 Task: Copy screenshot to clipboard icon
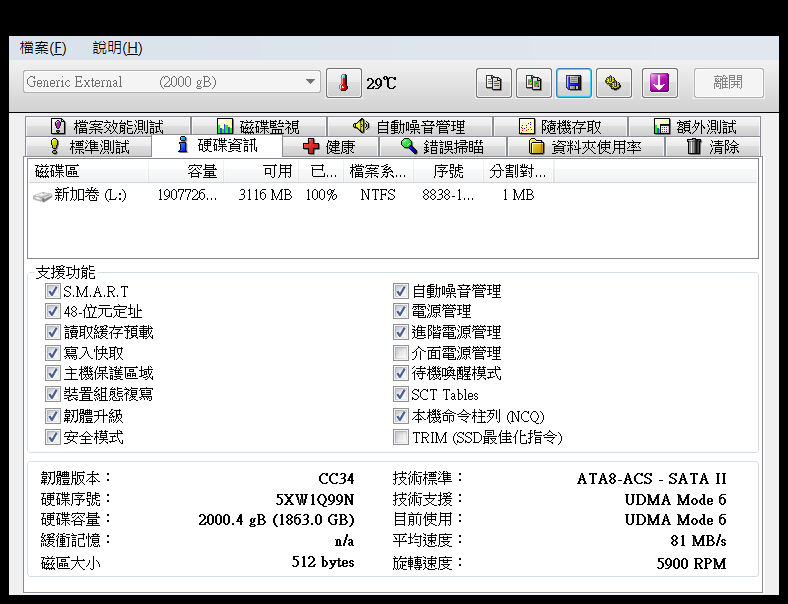(x=534, y=83)
